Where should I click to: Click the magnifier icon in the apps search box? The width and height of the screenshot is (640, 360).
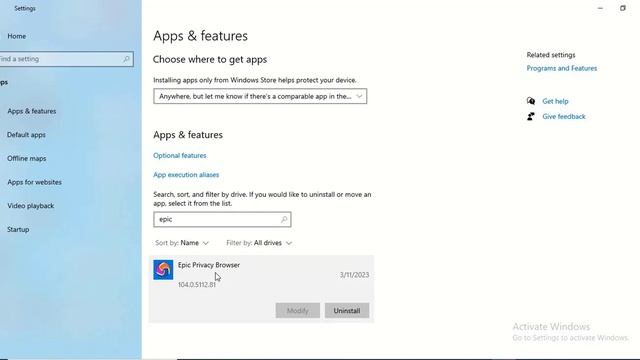pyautogui.click(x=284, y=220)
